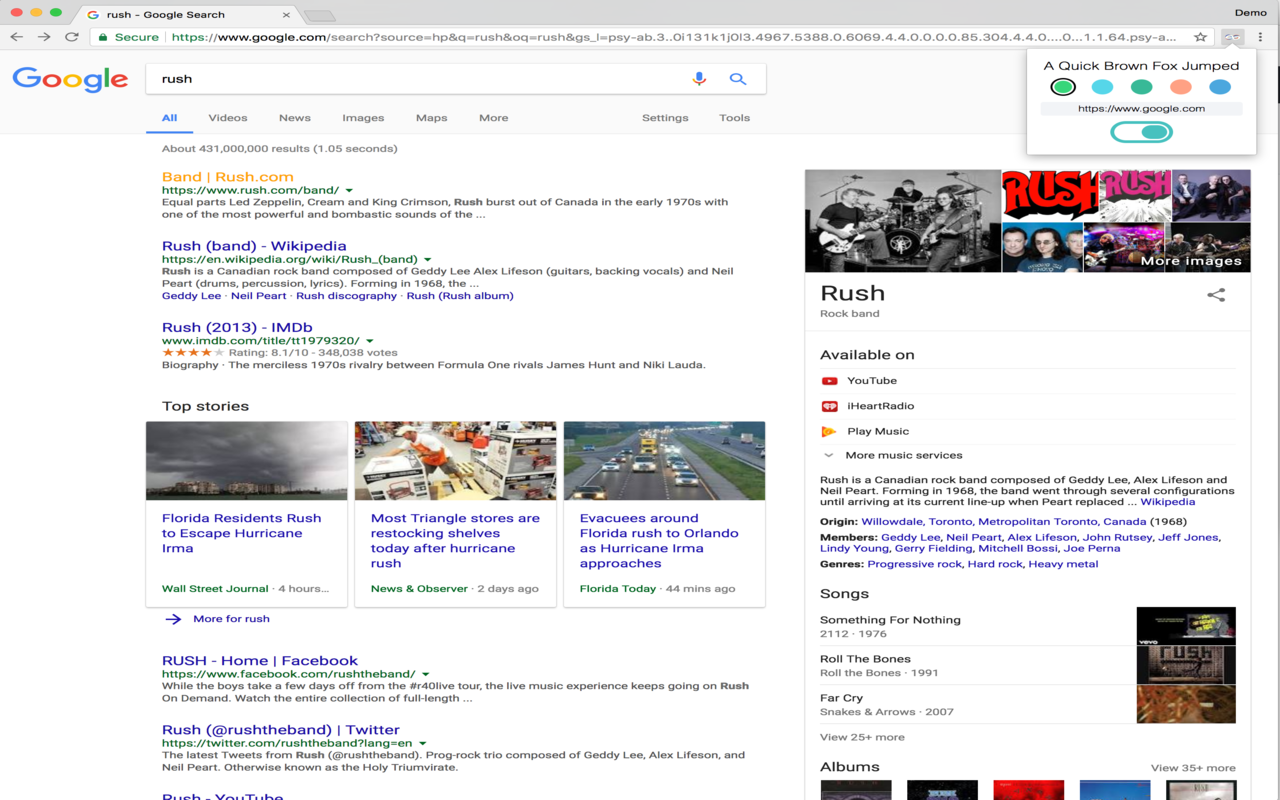Bookmark the page with the star icon
The image size is (1280, 800).
(x=1200, y=37)
